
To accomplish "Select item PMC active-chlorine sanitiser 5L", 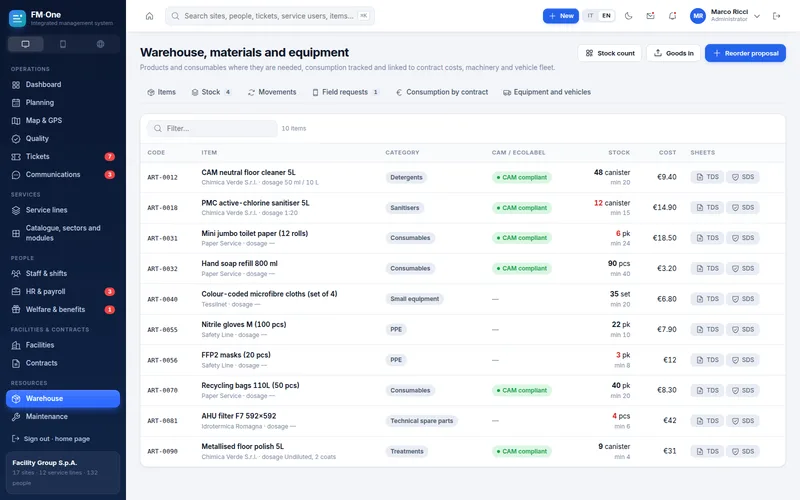I will [255, 203].
